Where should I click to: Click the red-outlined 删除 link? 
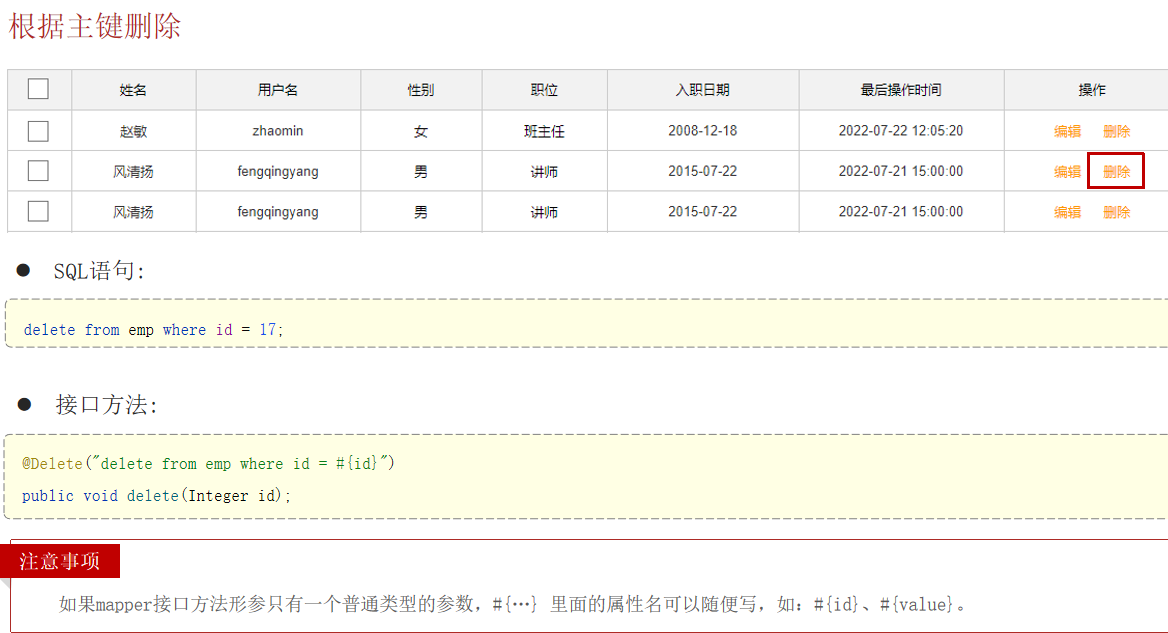pos(1116,171)
